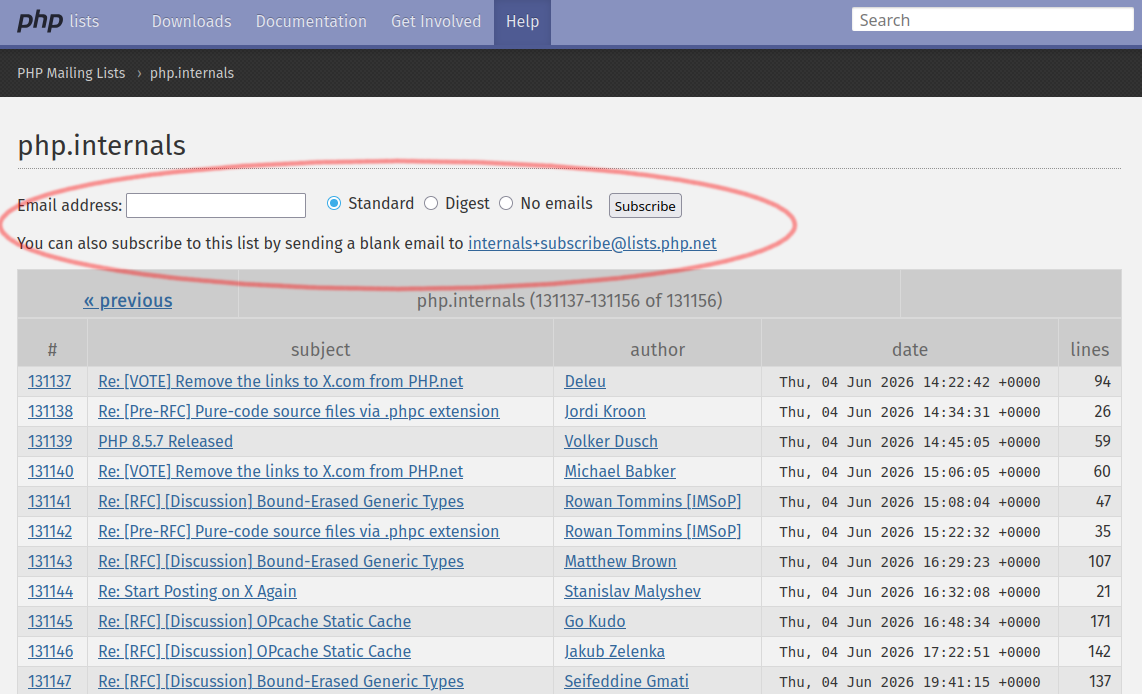Open message number 131144
1142x694 pixels.
coord(50,591)
